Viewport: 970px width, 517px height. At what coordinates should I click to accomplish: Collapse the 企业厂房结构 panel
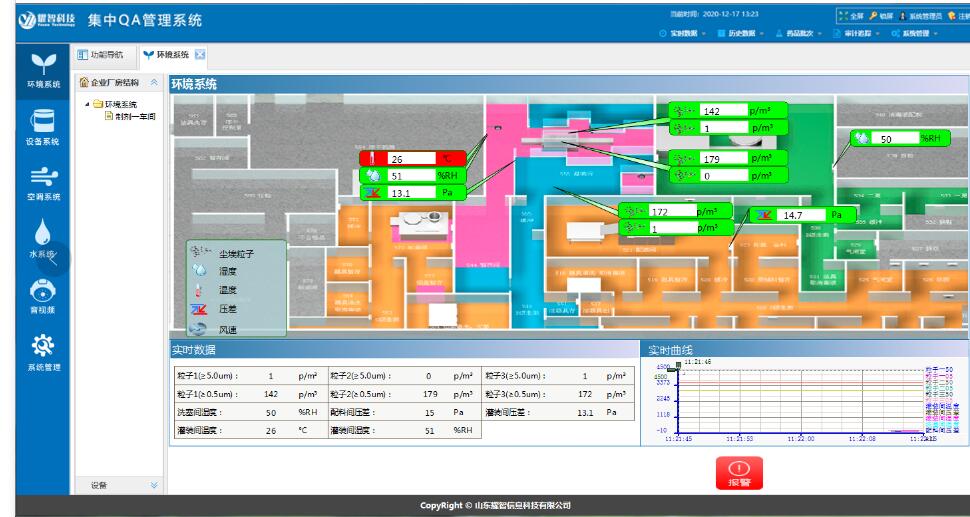(x=154, y=82)
